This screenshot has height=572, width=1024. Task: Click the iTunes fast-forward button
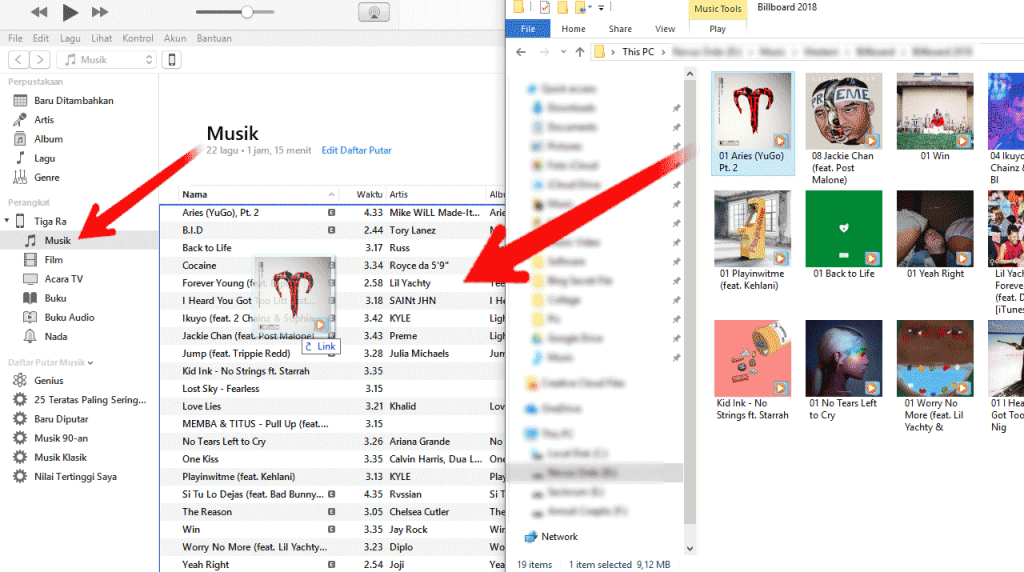pos(99,12)
